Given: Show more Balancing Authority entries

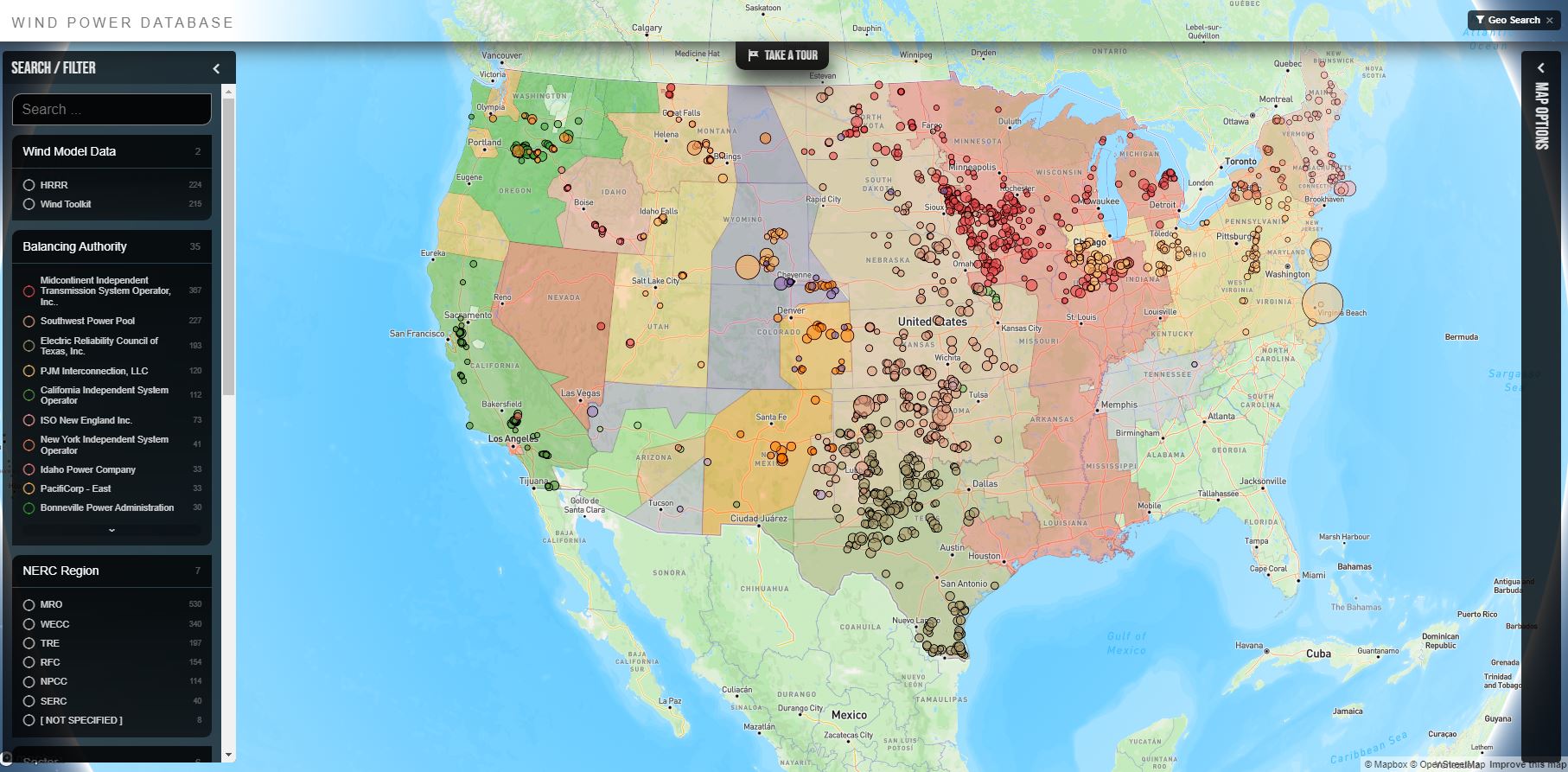Looking at the screenshot, I should [x=112, y=530].
